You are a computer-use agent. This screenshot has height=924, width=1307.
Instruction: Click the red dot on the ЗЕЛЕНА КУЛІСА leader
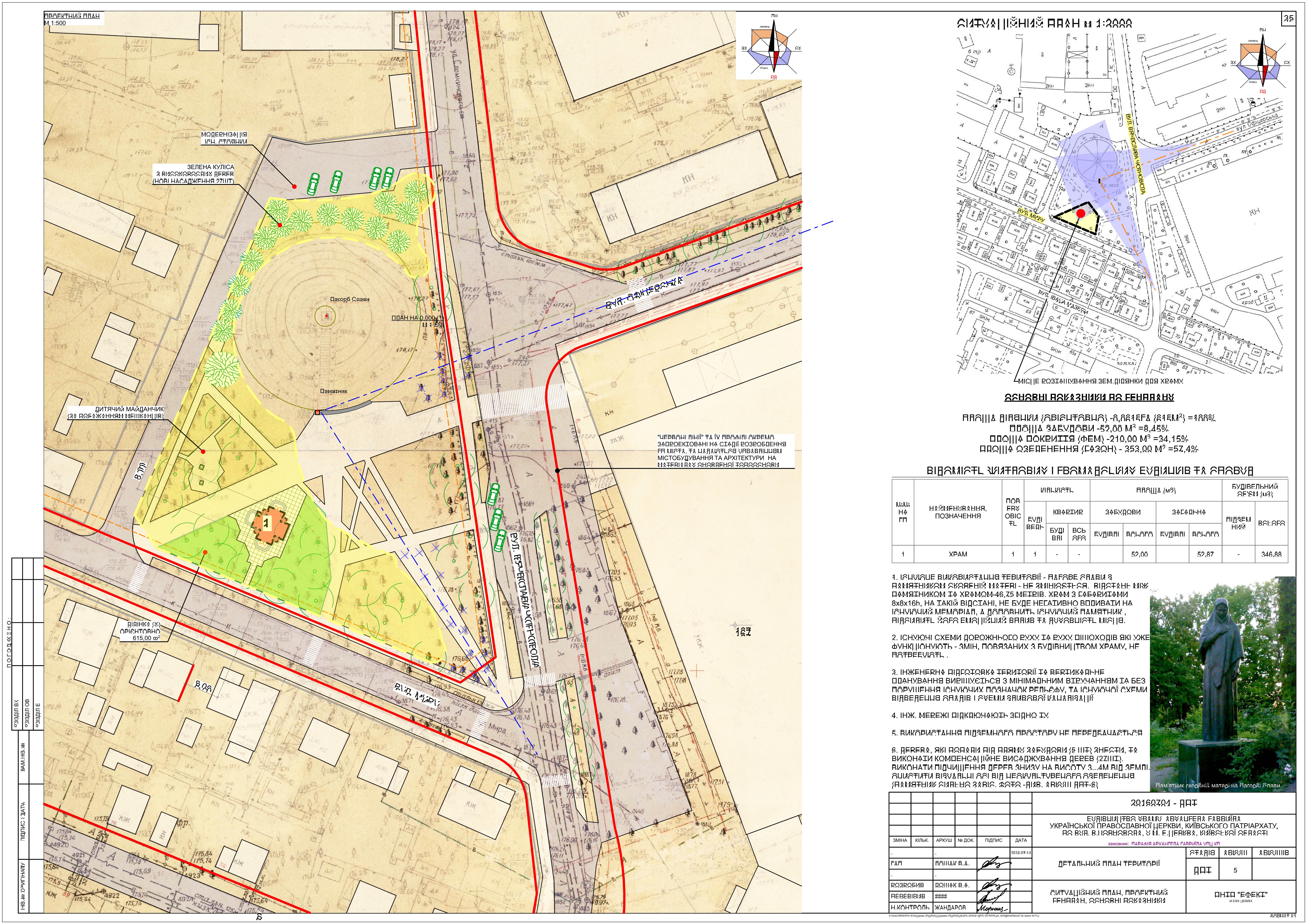(279, 225)
